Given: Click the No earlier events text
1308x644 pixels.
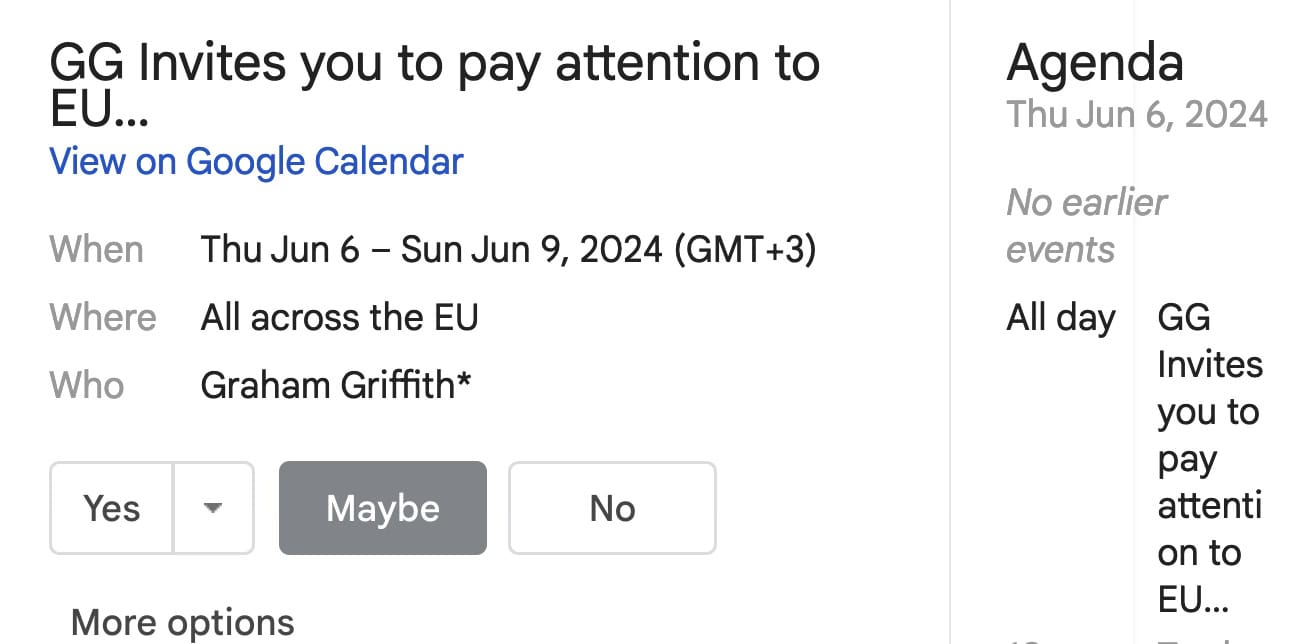Looking at the screenshot, I should click(1085, 225).
